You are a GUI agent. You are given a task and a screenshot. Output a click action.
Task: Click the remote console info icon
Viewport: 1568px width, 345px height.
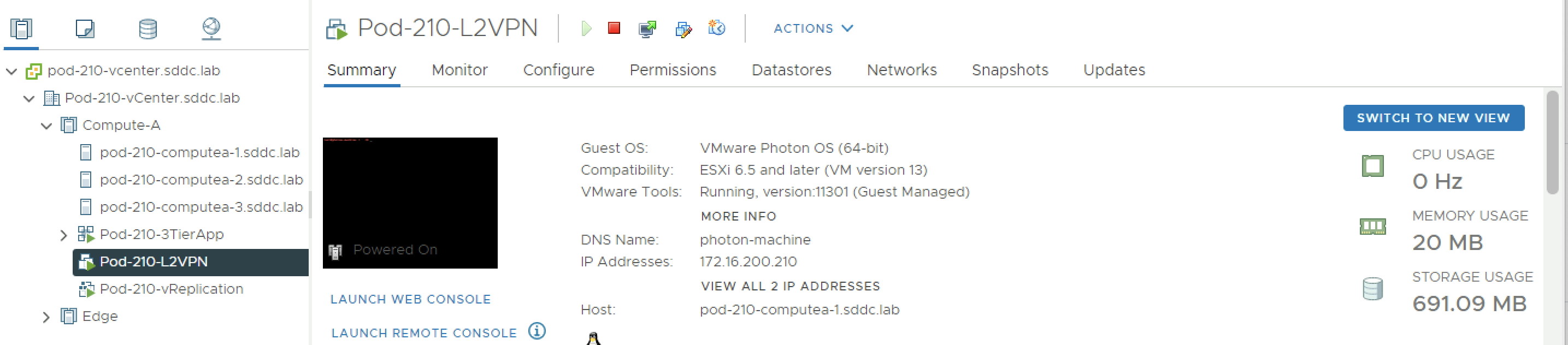pos(537,331)
